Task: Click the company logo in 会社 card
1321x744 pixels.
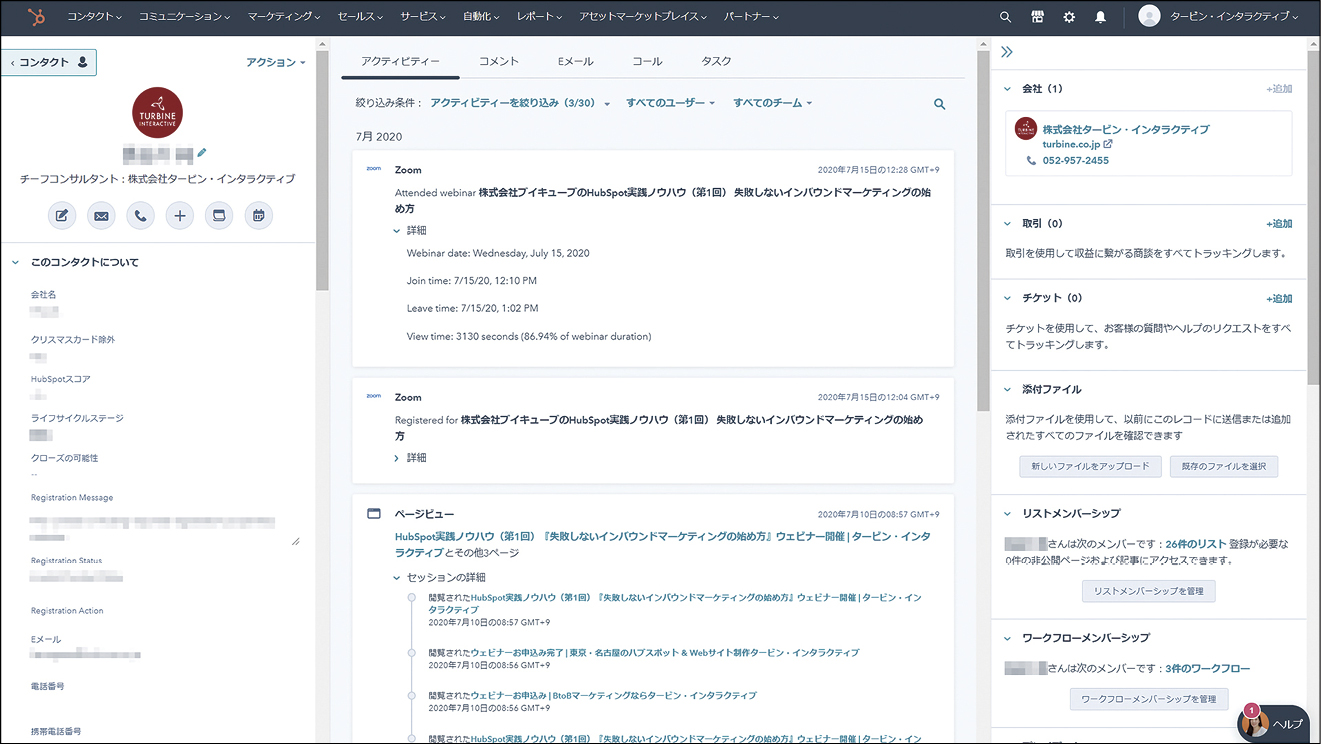Action: click(1026, 128)
